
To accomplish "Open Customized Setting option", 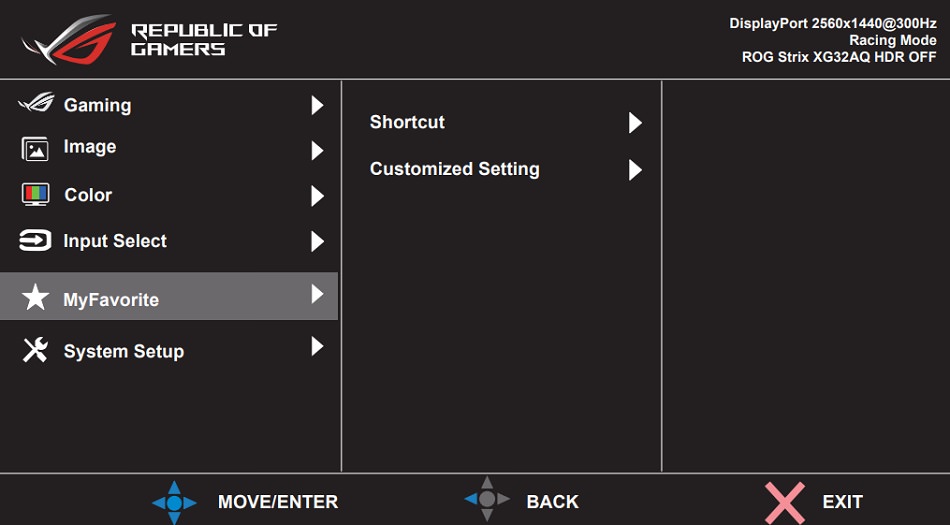I will click(455, 169).
